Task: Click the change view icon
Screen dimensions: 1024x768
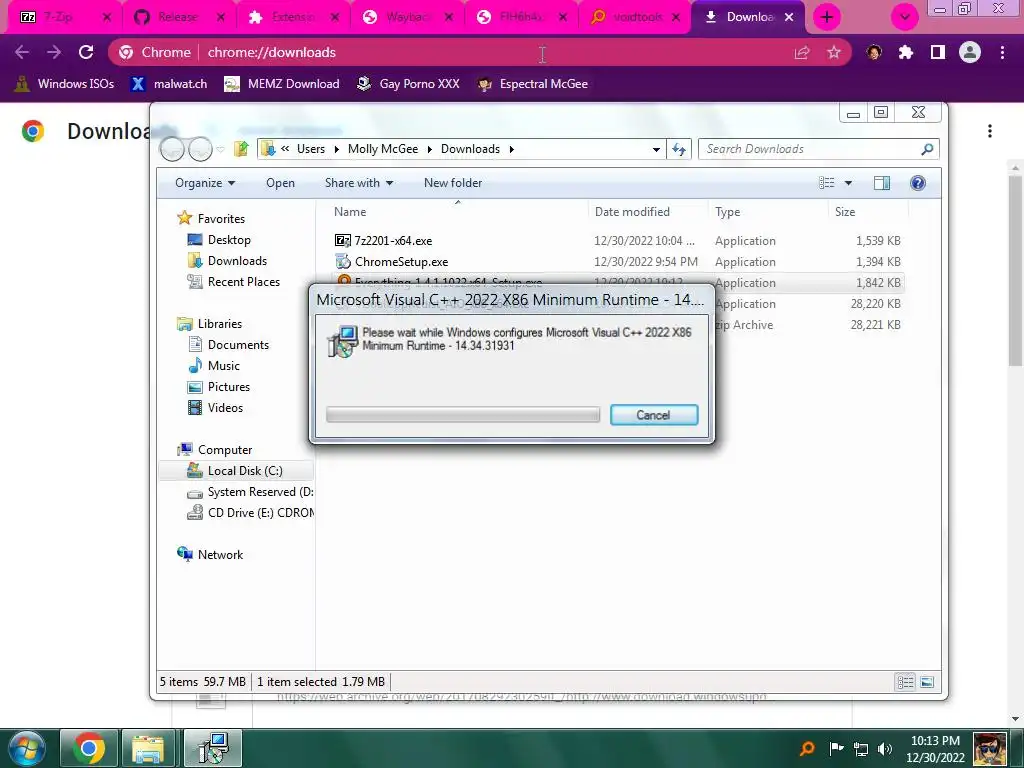Action: click(x=827, y=183)
